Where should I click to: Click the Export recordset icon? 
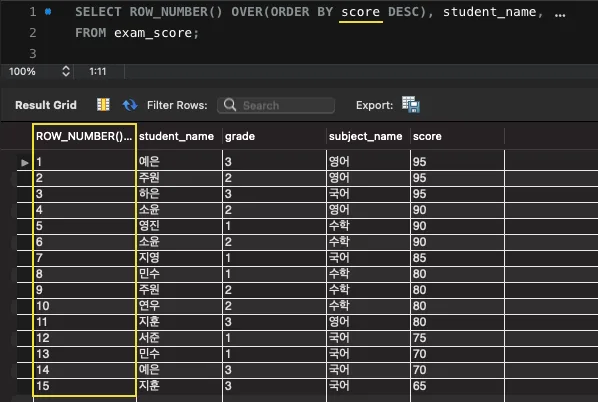coord(411,105)
